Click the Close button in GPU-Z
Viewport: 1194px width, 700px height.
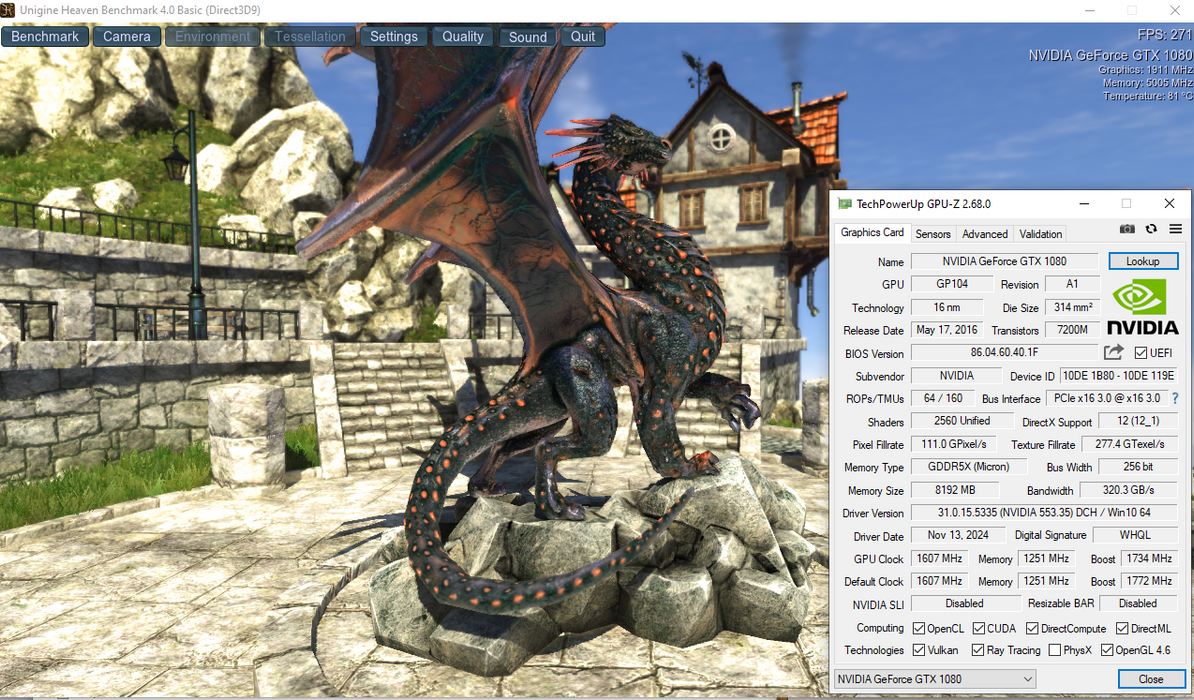(x=1151, y=679)
